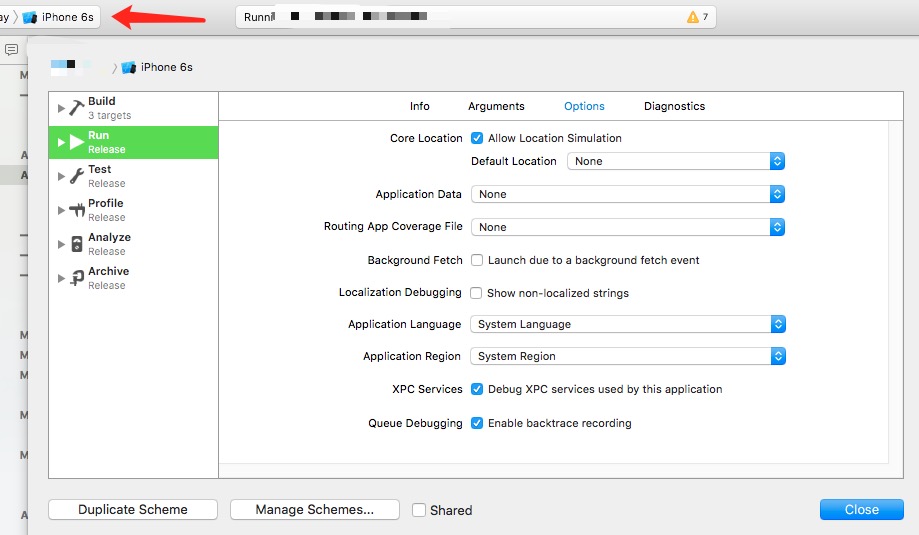
Task: Expand the Analyze disclosure triangle
Action: click(x=61, y=244)
